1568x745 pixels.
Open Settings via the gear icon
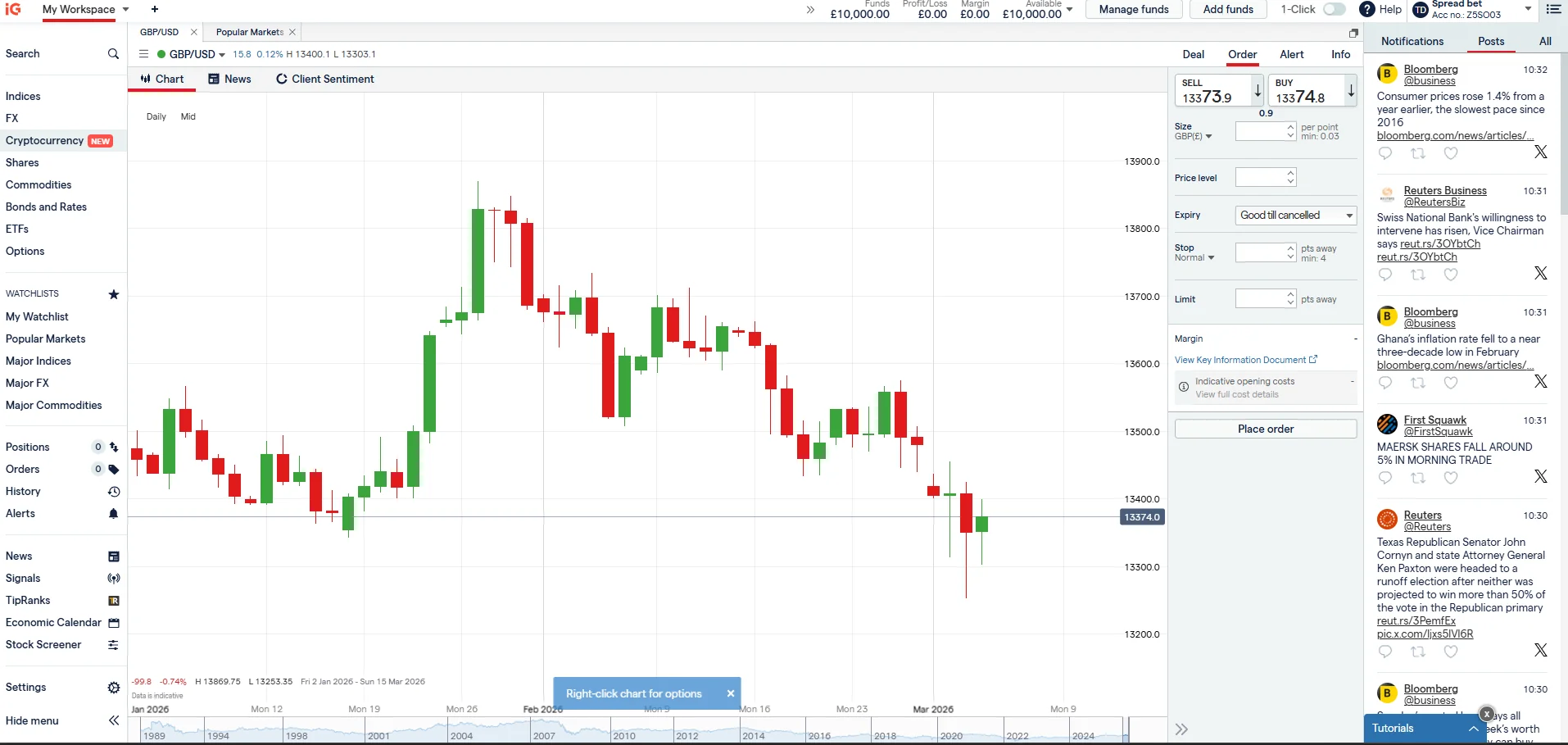coord(114,688)
